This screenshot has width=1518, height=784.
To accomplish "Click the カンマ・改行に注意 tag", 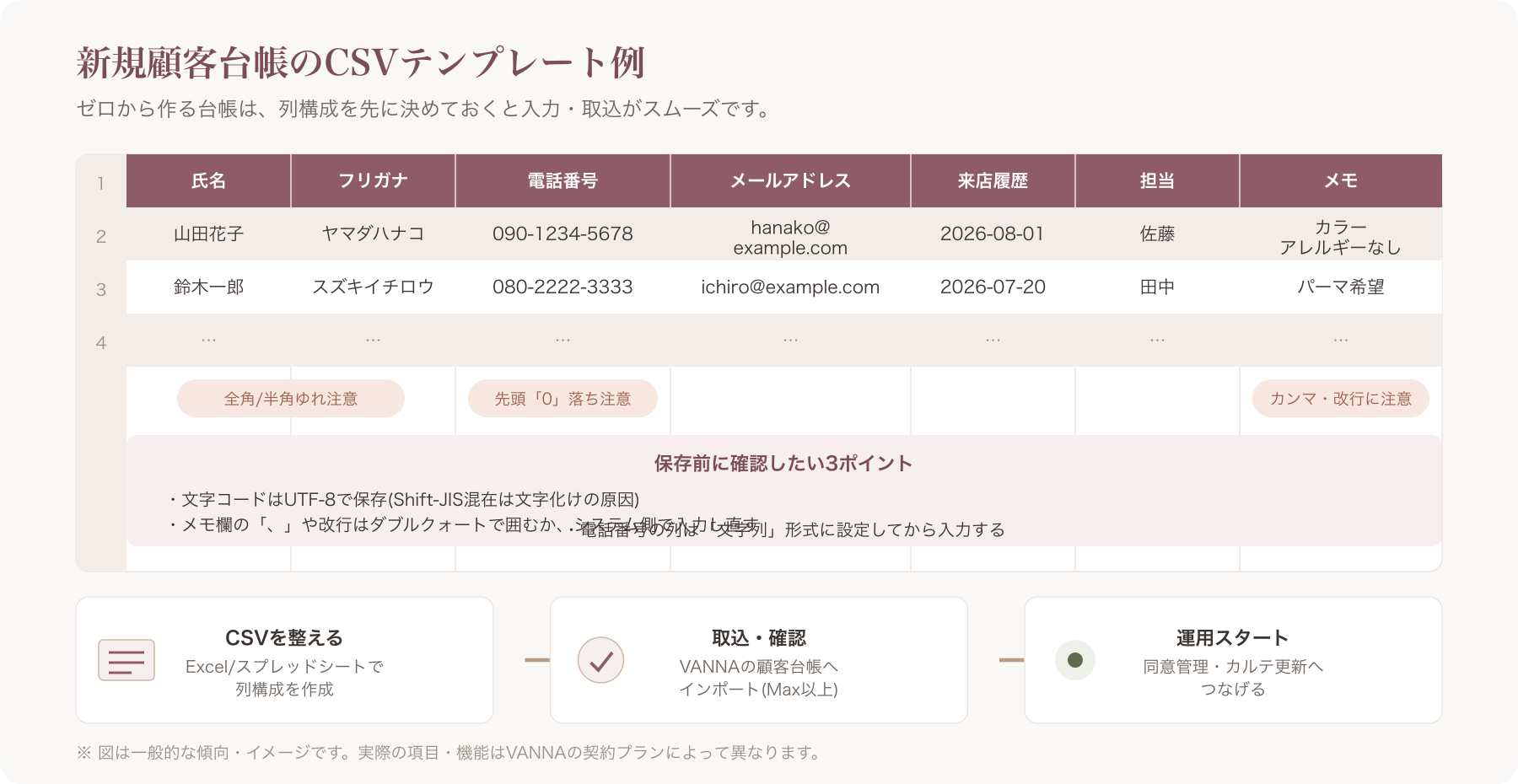I will [1341, 399].
